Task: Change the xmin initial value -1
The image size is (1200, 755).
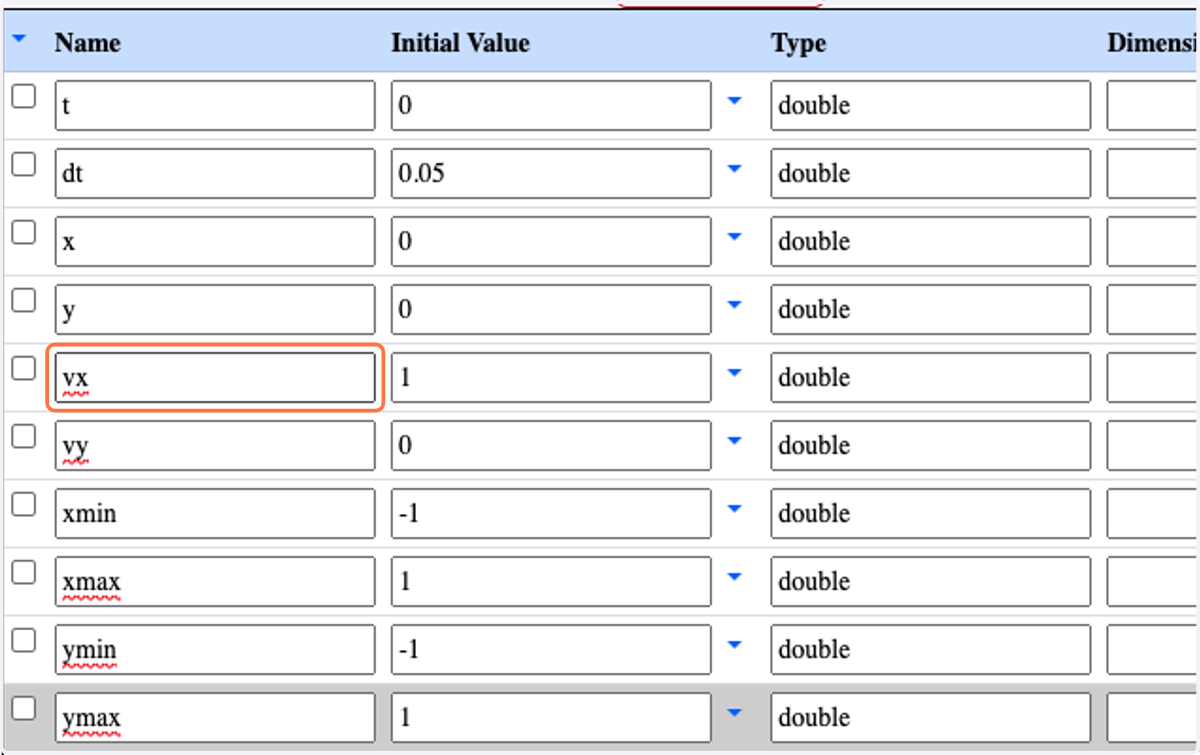Action: click(551, 514)
